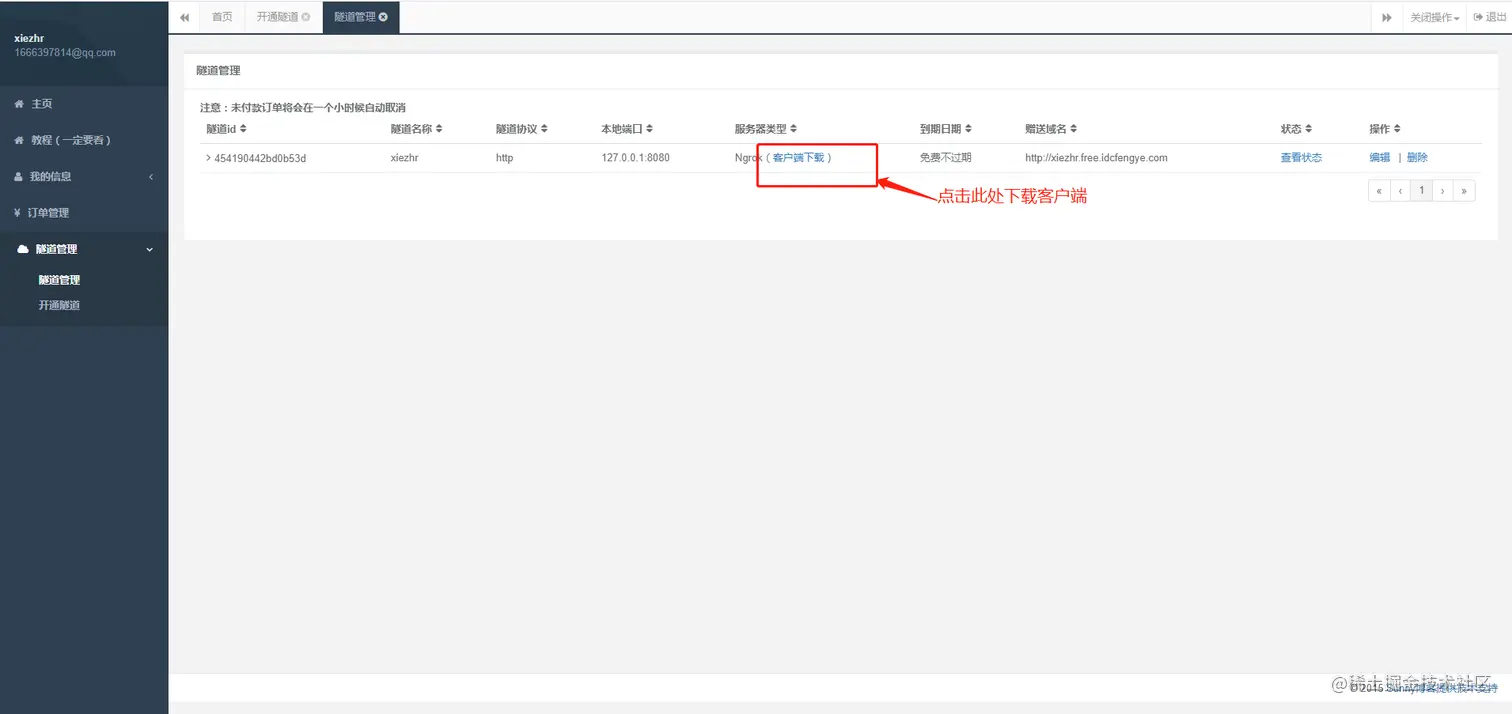Screen dimensions: 1512x714
Task: Click the cloud icon beside 隧道管理
Action: [23, 249]
